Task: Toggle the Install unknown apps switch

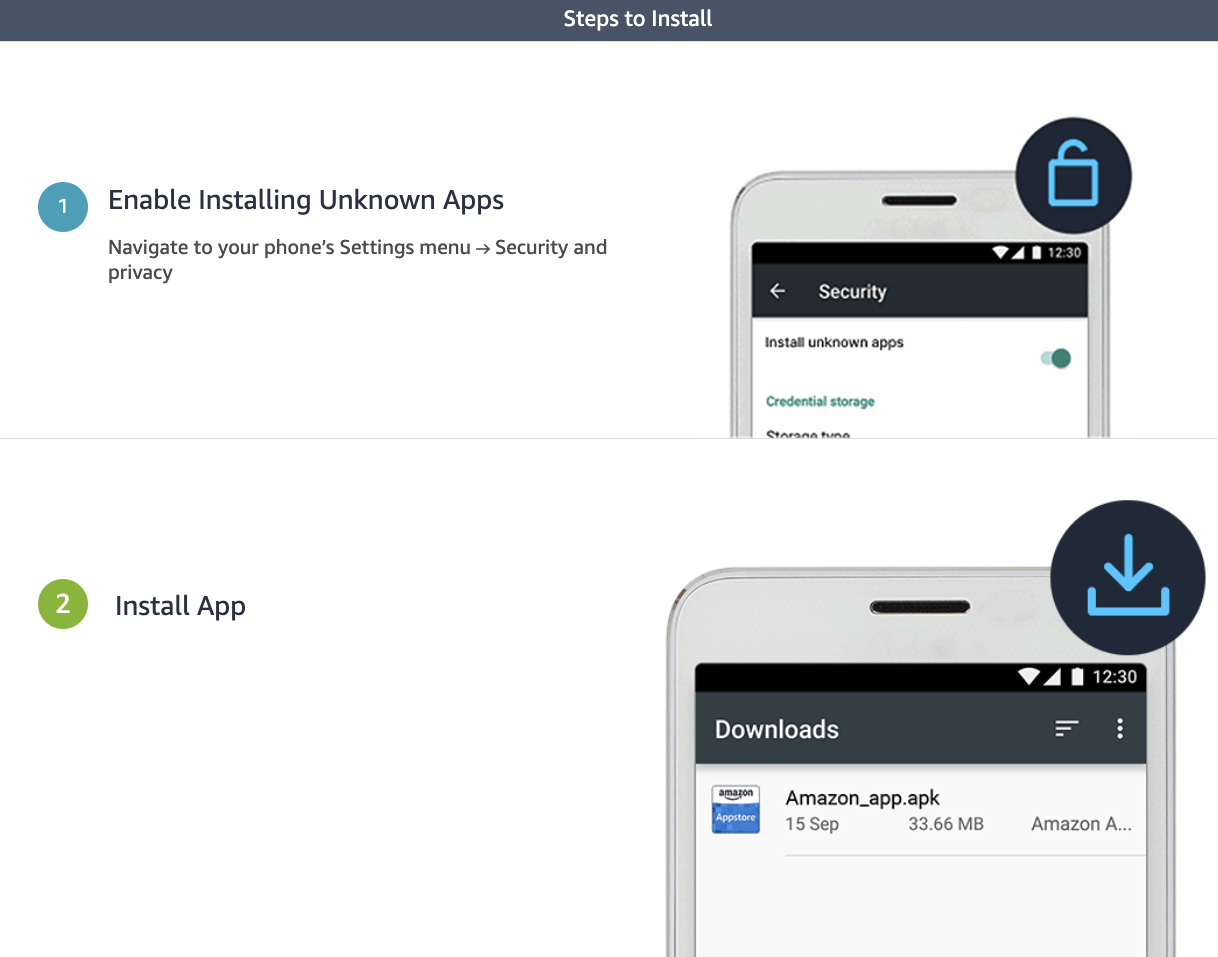Action: (x=1056, y=358)
